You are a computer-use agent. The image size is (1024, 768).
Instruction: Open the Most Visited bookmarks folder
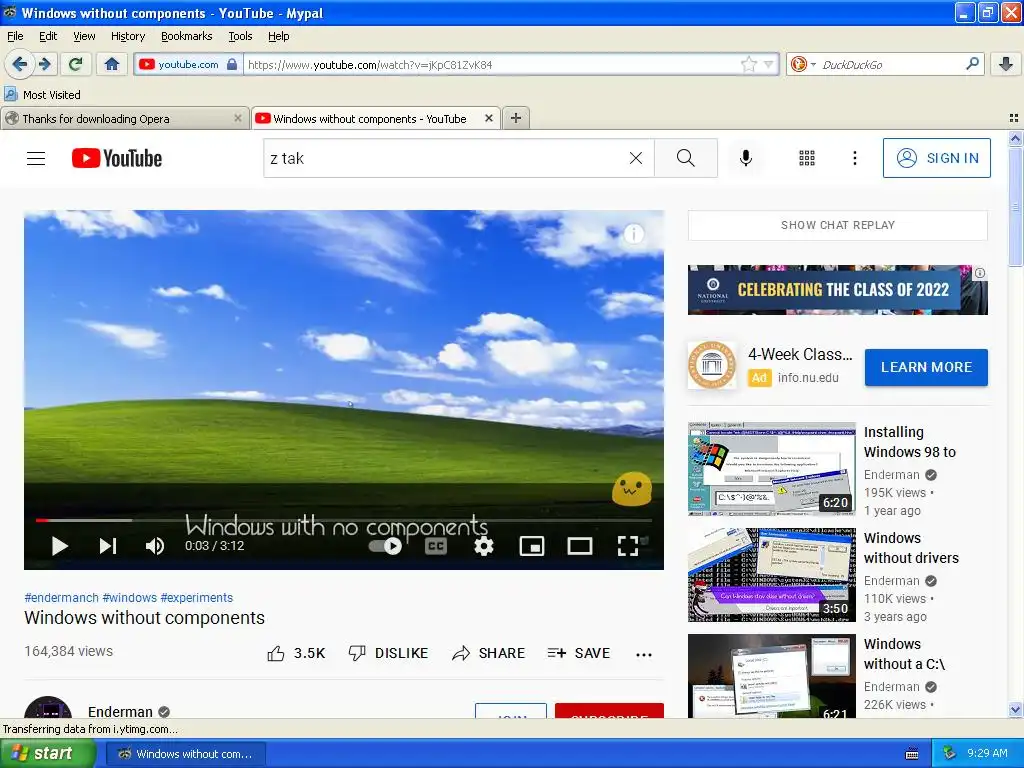pyautogui.click(x=42, y=95)
